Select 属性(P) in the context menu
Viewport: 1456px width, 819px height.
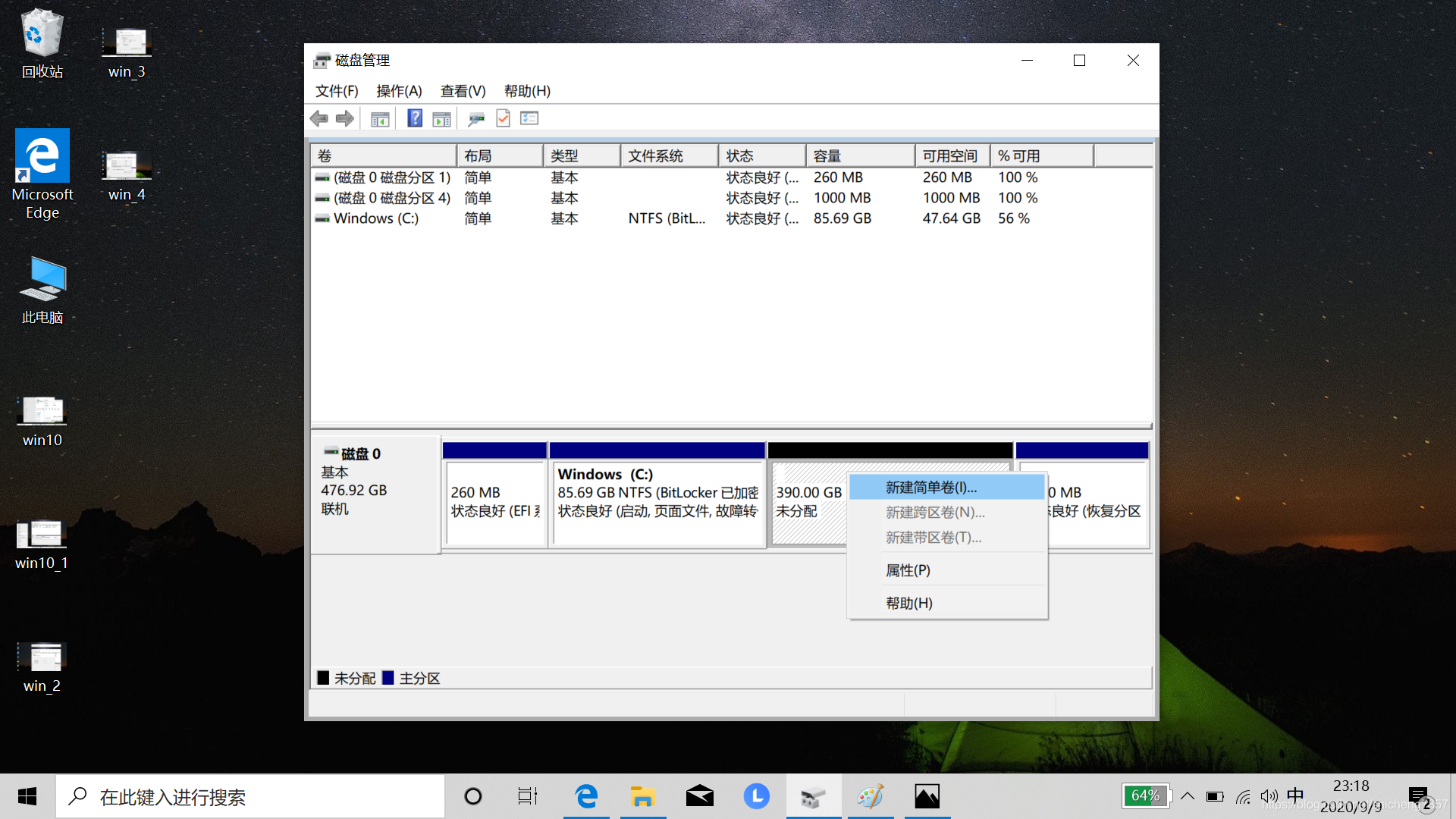pos(908,570)
